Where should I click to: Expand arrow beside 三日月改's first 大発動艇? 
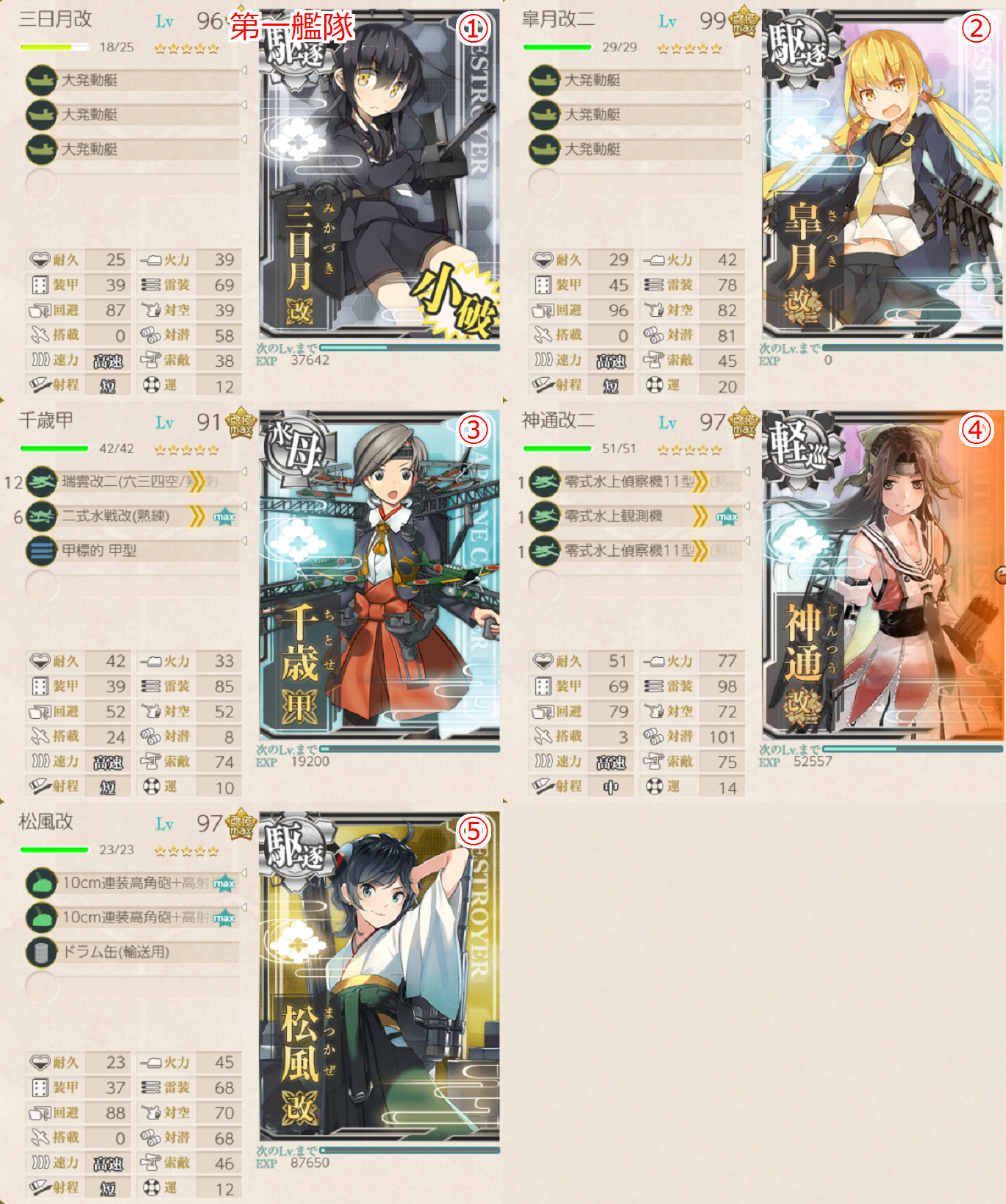coord(244,71)
